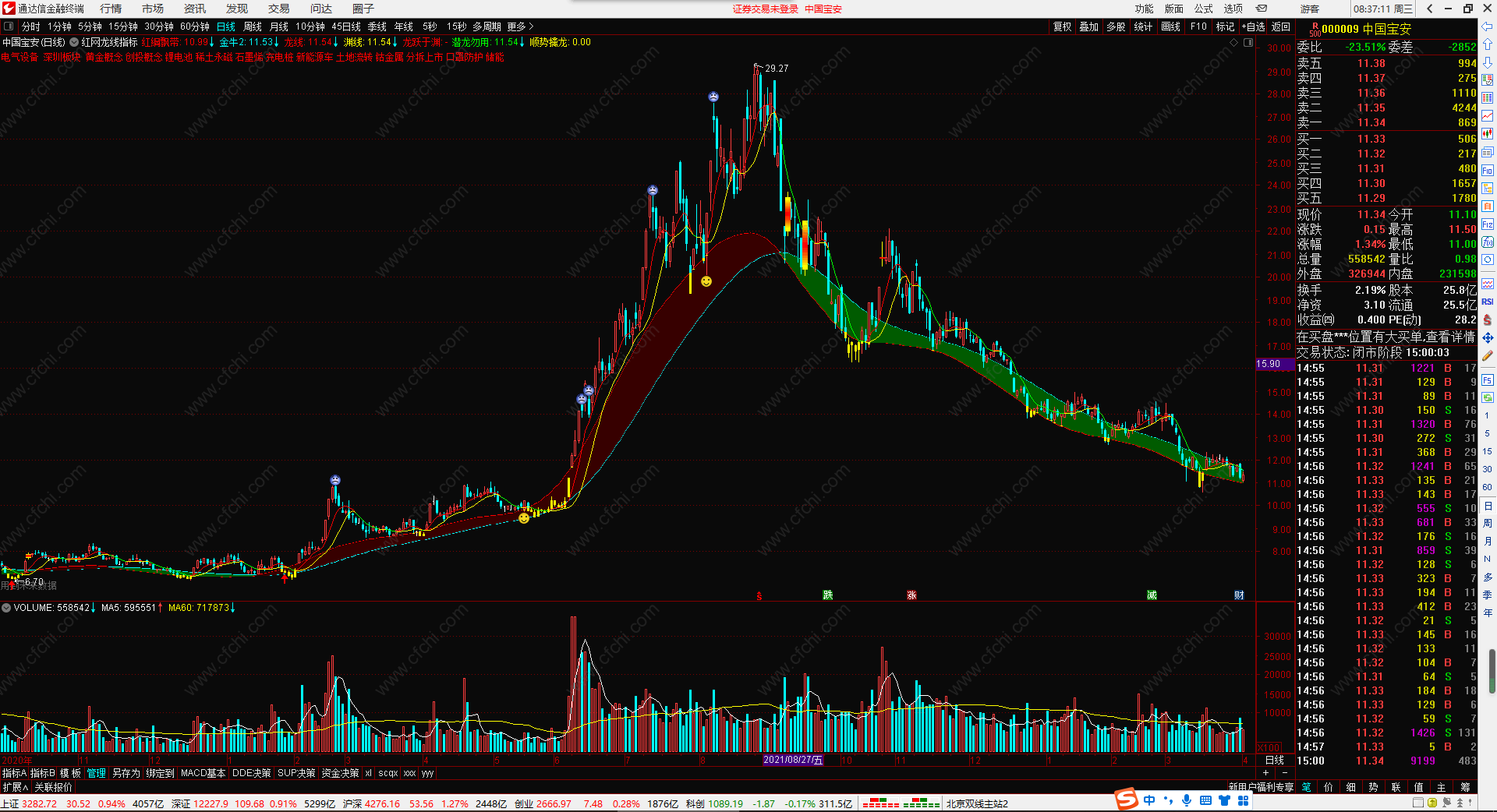Click the mail envelope icon in title bar
The width and height of the screenshot is (1497, 812).
tap(1262, 9)
